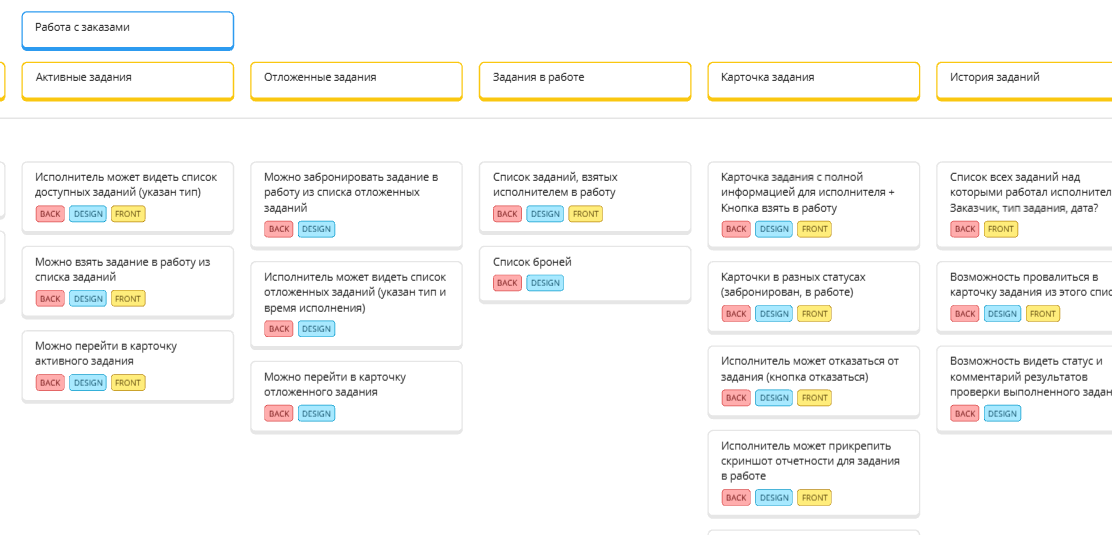This screenshot has width=1112, height=535.
Task: Click DESIGN tag on "Исполнитель может прикрепить скриншот" card
Action: click(x=774, y=498)
